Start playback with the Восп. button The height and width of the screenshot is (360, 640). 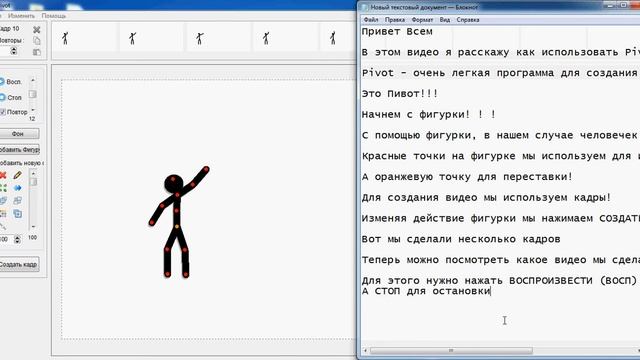pos(11,82)
